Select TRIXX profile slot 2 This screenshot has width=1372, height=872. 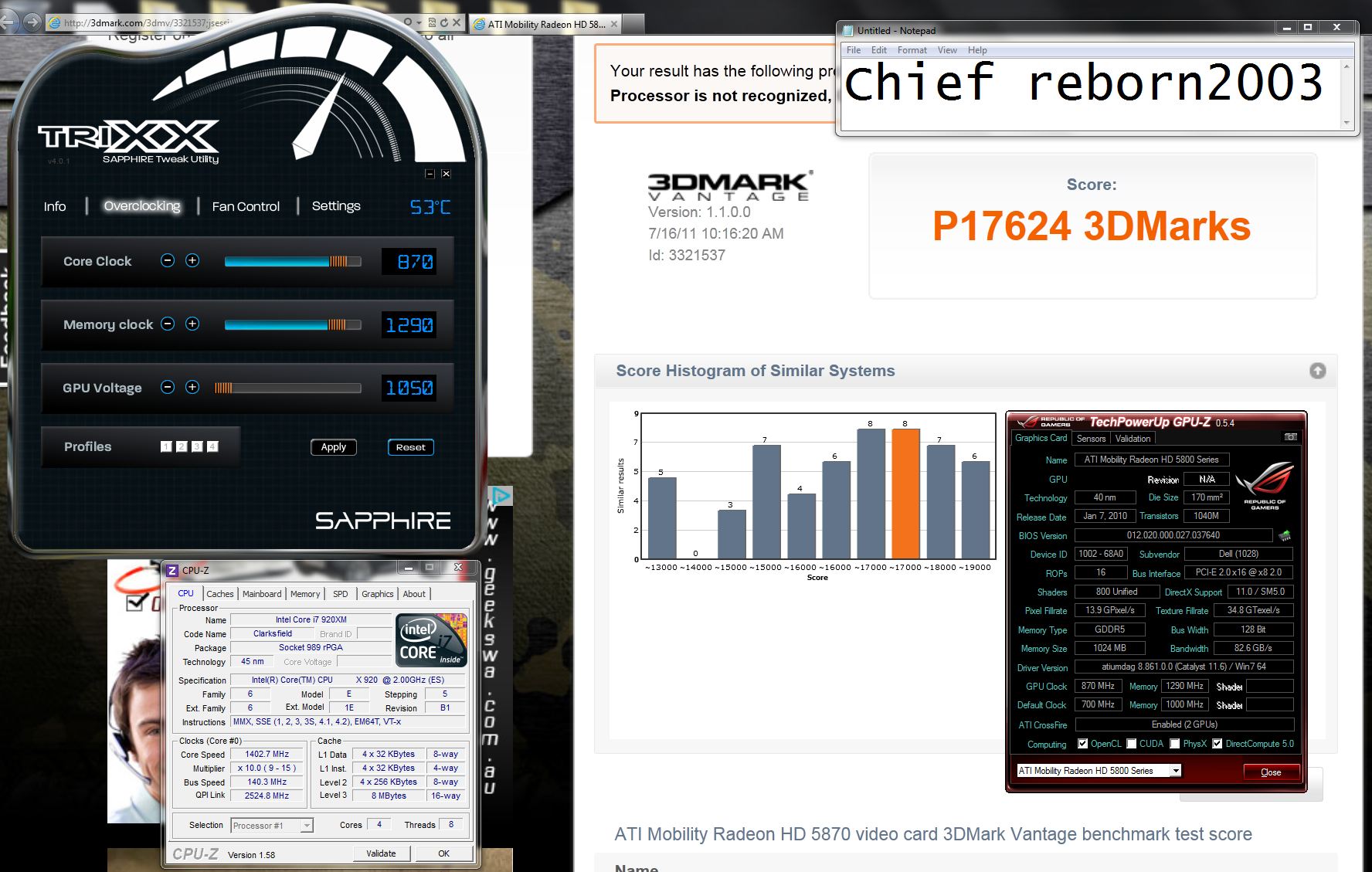click(182, 446)
